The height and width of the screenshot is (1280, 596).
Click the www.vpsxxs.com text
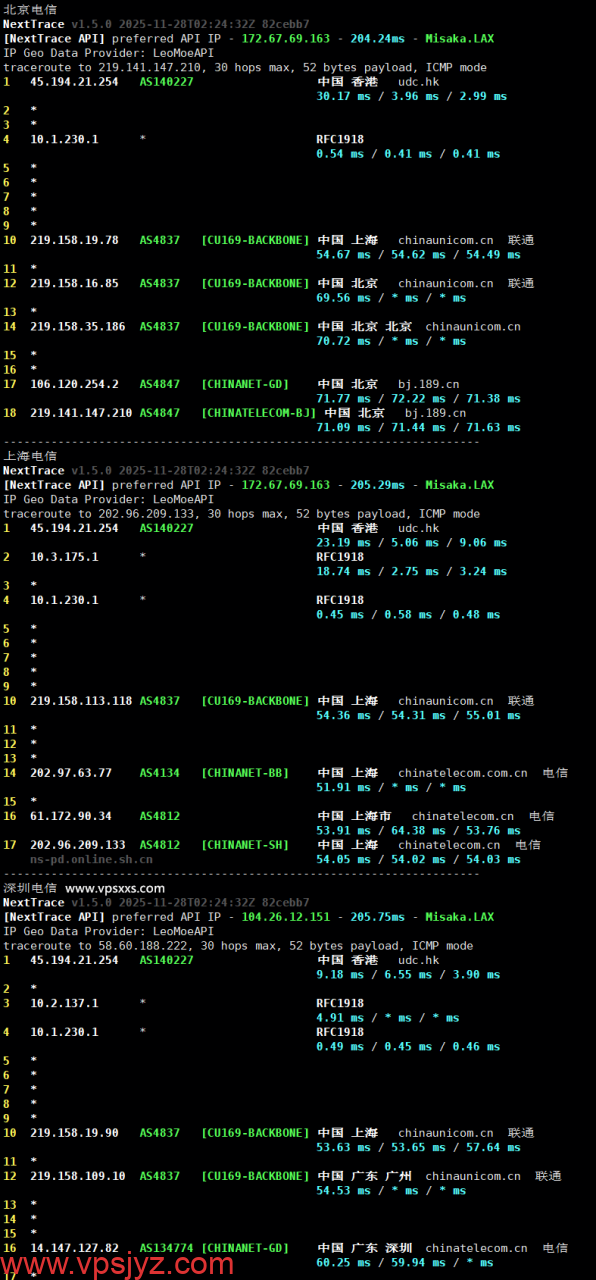coord(115,888)
